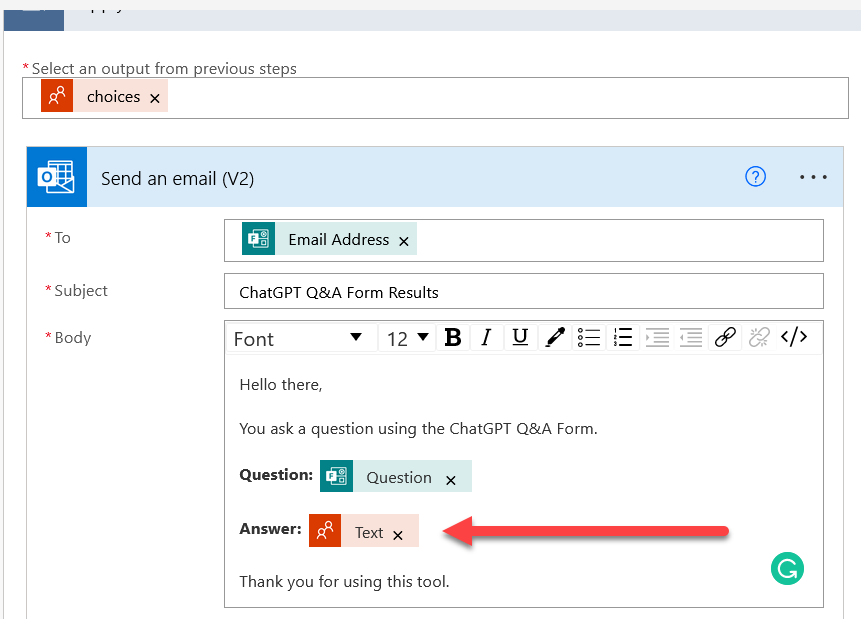
Task: Select the choices token
Action: (x=104, y=96)
